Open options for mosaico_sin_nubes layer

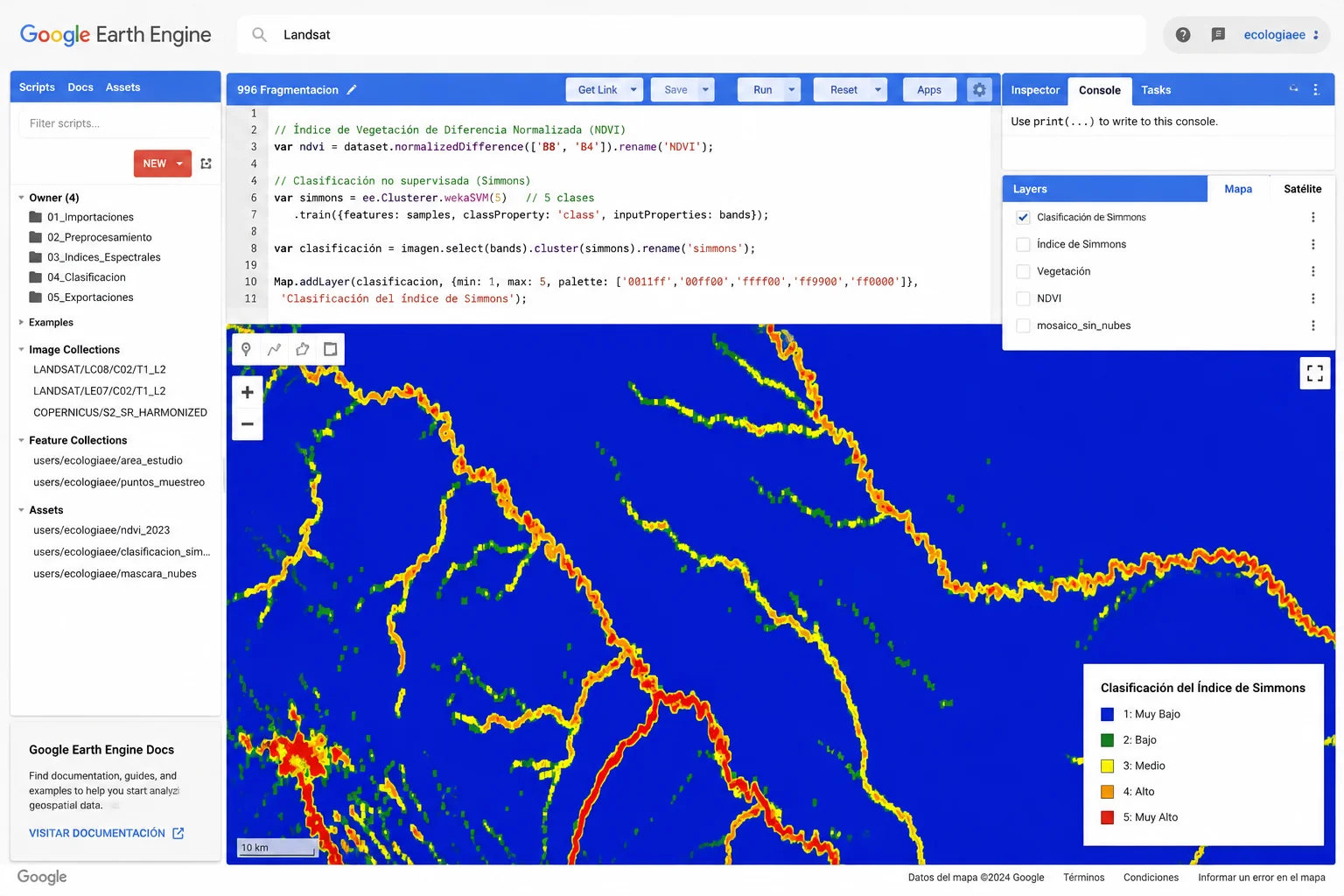coord(1312,325)
